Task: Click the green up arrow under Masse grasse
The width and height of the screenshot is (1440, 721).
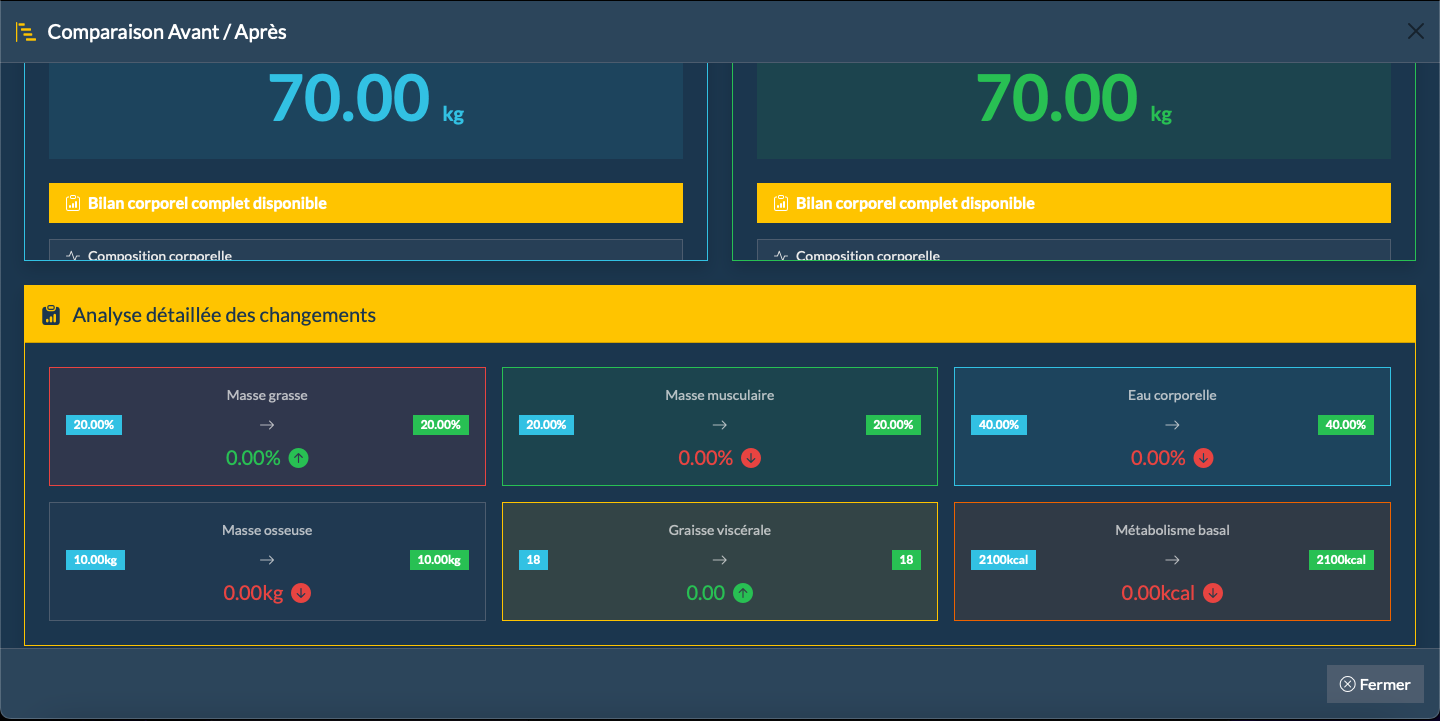Action: pyautogui.click(x=299, y=458)
